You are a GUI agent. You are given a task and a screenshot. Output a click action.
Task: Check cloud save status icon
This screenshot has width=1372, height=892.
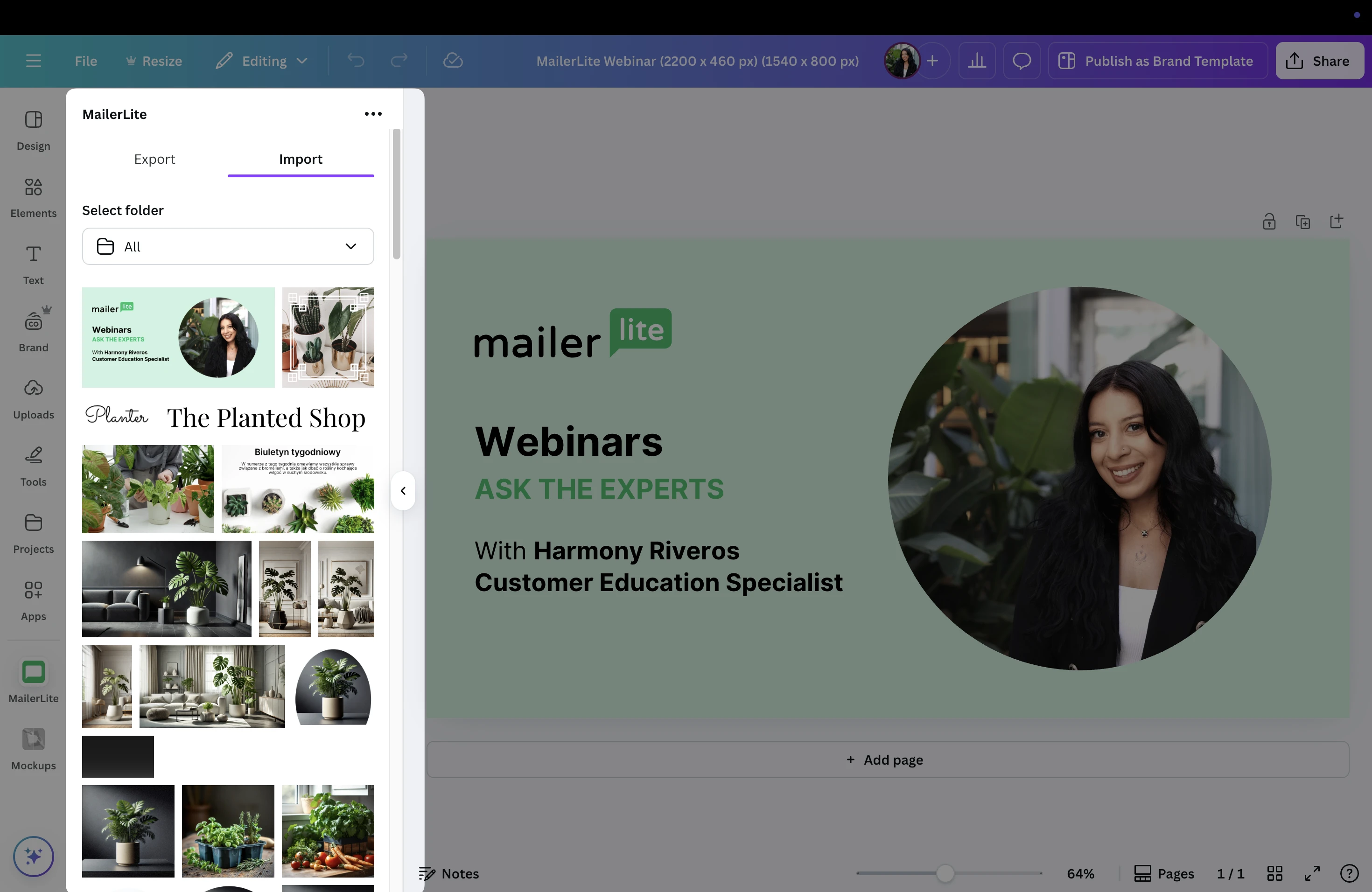[x=453, y=61]
